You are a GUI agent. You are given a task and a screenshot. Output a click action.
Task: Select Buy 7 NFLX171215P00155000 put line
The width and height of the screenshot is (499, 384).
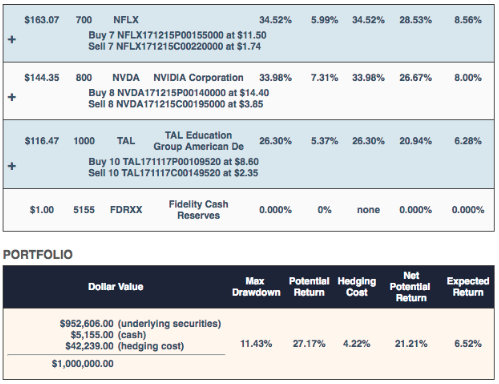[x=177, y=35]
